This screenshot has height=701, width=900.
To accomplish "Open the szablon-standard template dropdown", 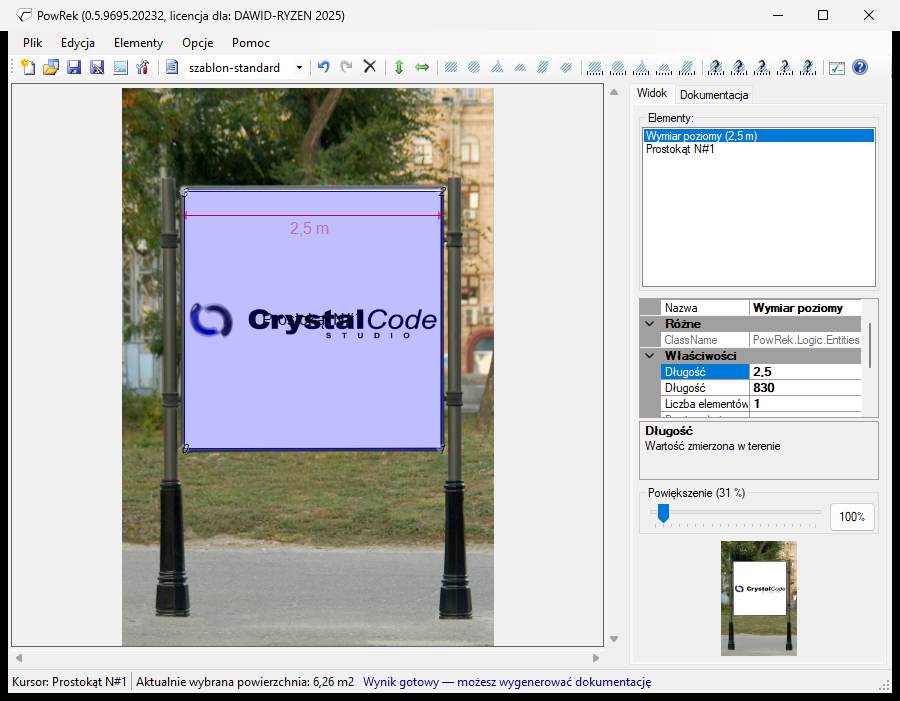I will pyautogui.click(x=299, y=68).
